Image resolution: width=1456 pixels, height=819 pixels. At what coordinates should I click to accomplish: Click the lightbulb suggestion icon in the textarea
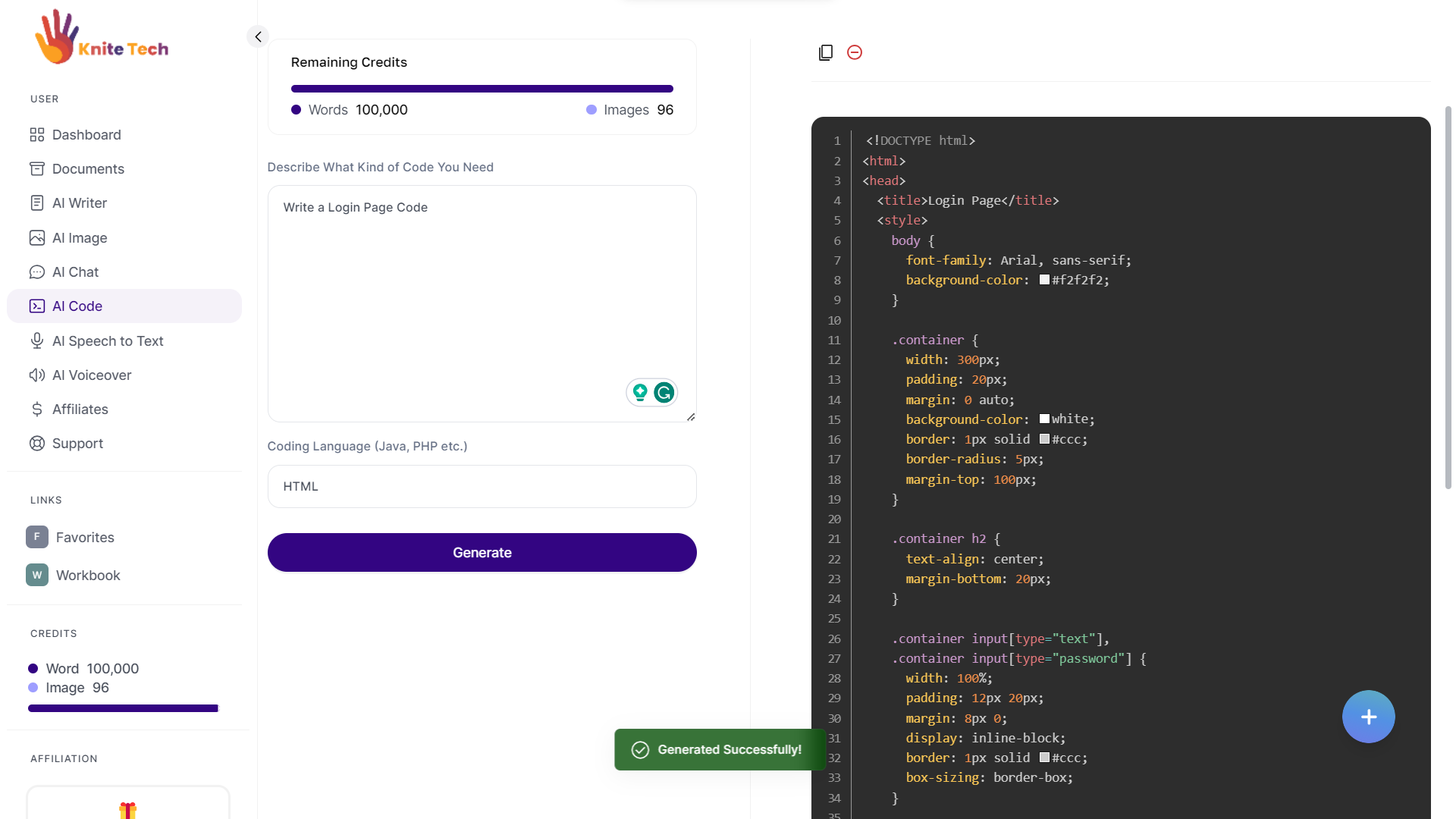tap(640, 393)
